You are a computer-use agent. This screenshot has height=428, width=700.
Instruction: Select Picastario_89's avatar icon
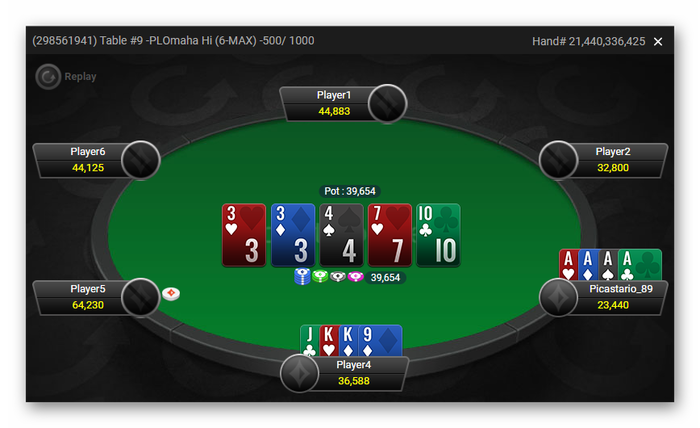[558, 298]
